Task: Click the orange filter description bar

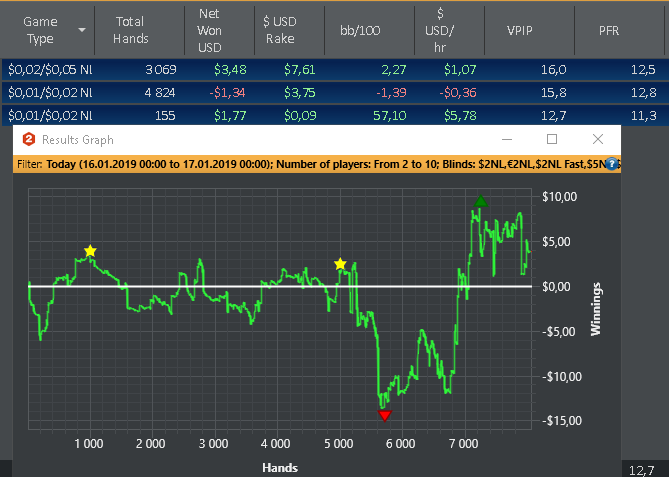Action: pos(300,162)
